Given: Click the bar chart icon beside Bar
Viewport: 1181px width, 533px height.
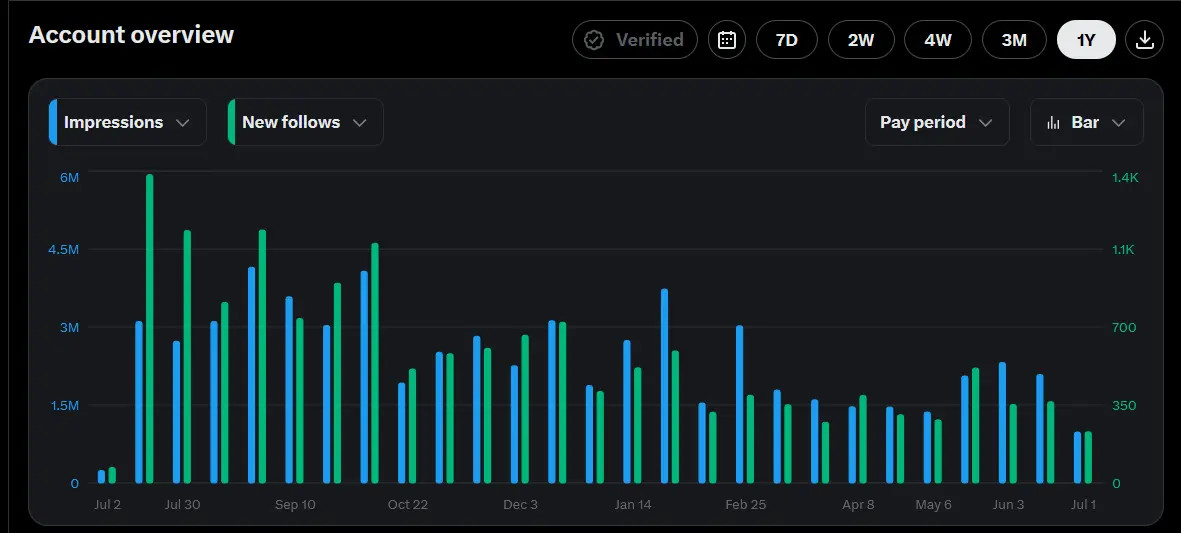Looking at the screenshot, I should 1054,123.
